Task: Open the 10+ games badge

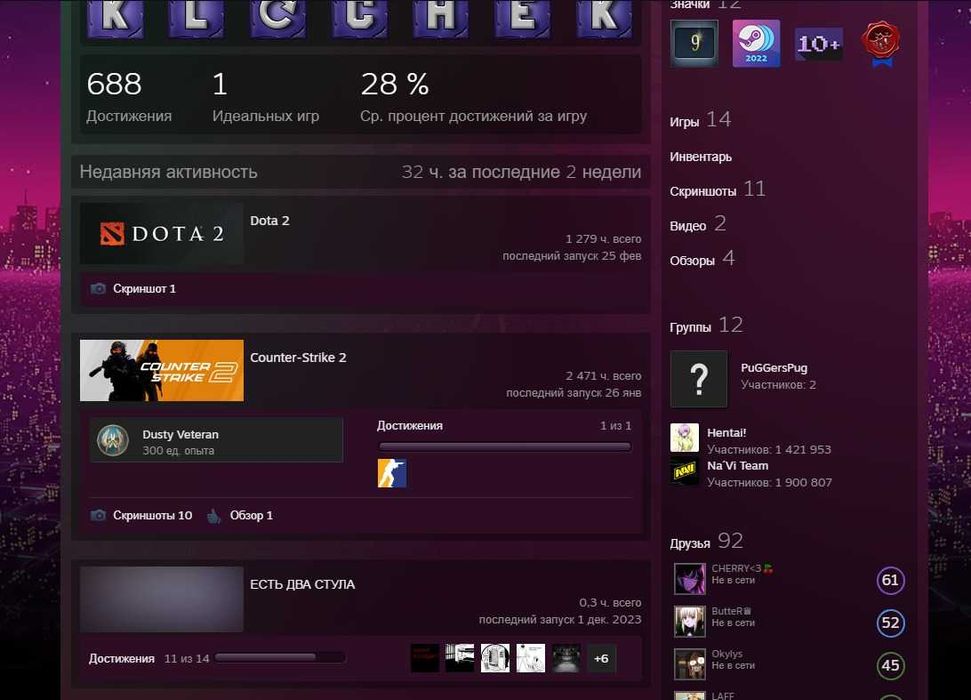Action: point(819,44)
